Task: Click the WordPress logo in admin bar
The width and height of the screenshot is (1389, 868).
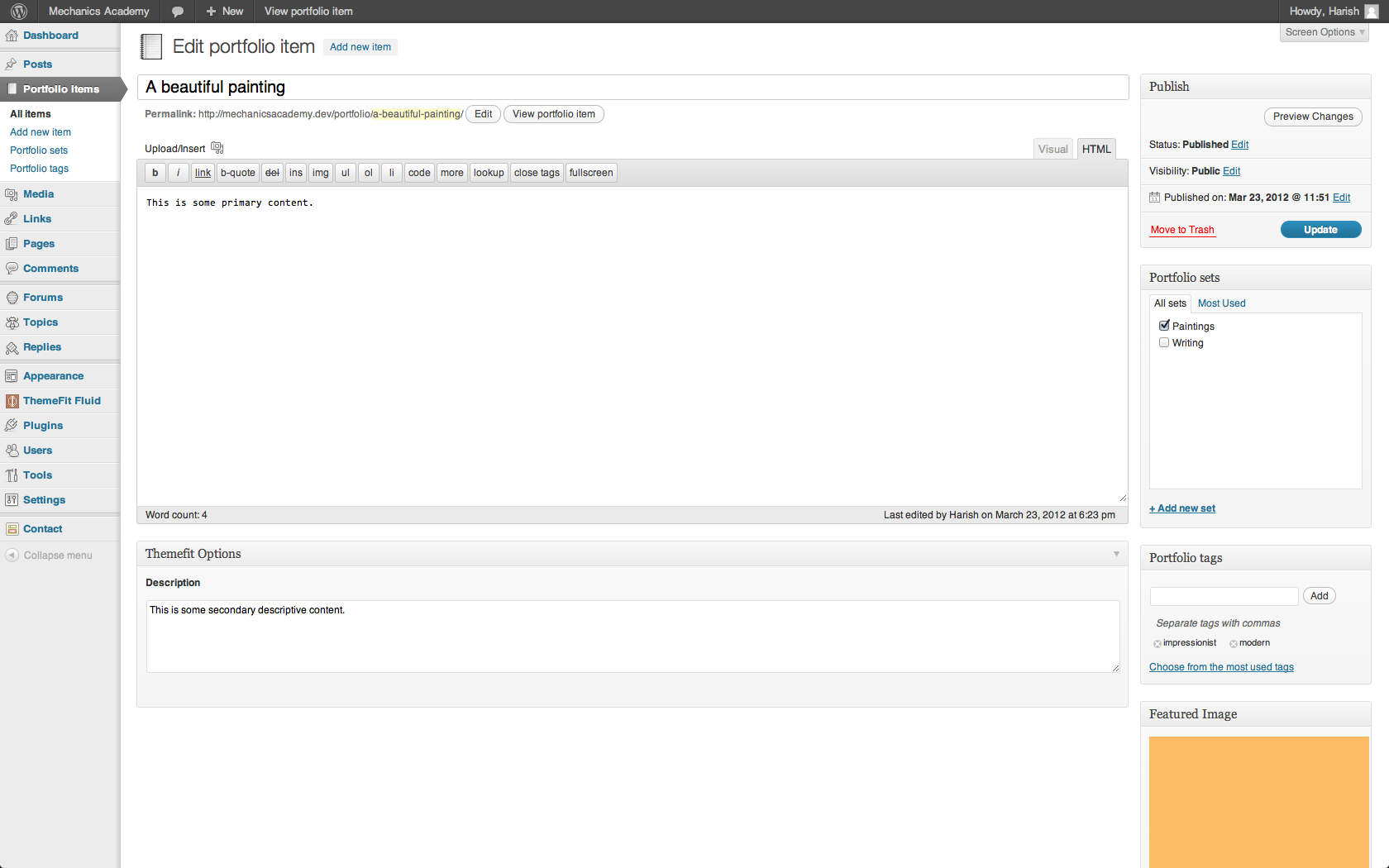Action: point(18,12)
